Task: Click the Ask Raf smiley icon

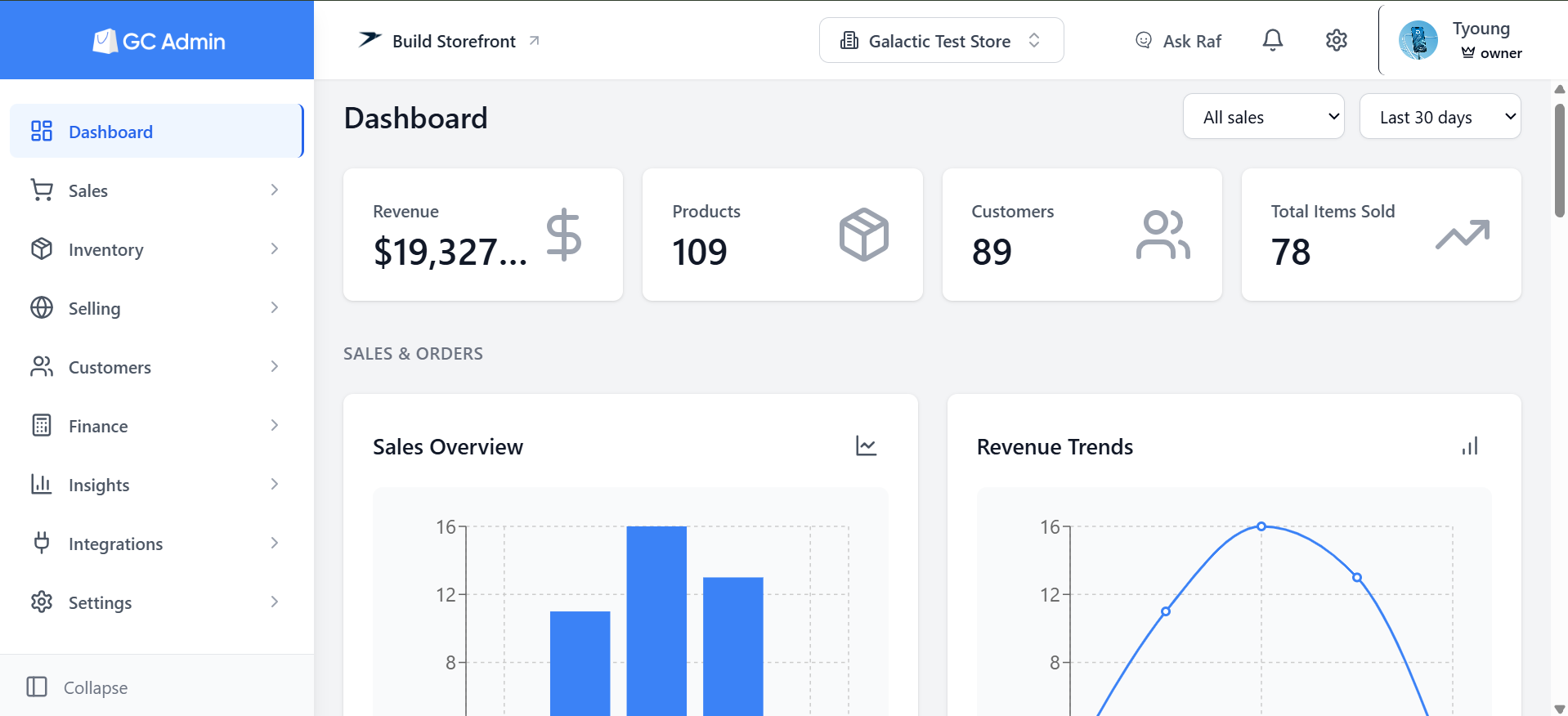Action: [1144, 40]
